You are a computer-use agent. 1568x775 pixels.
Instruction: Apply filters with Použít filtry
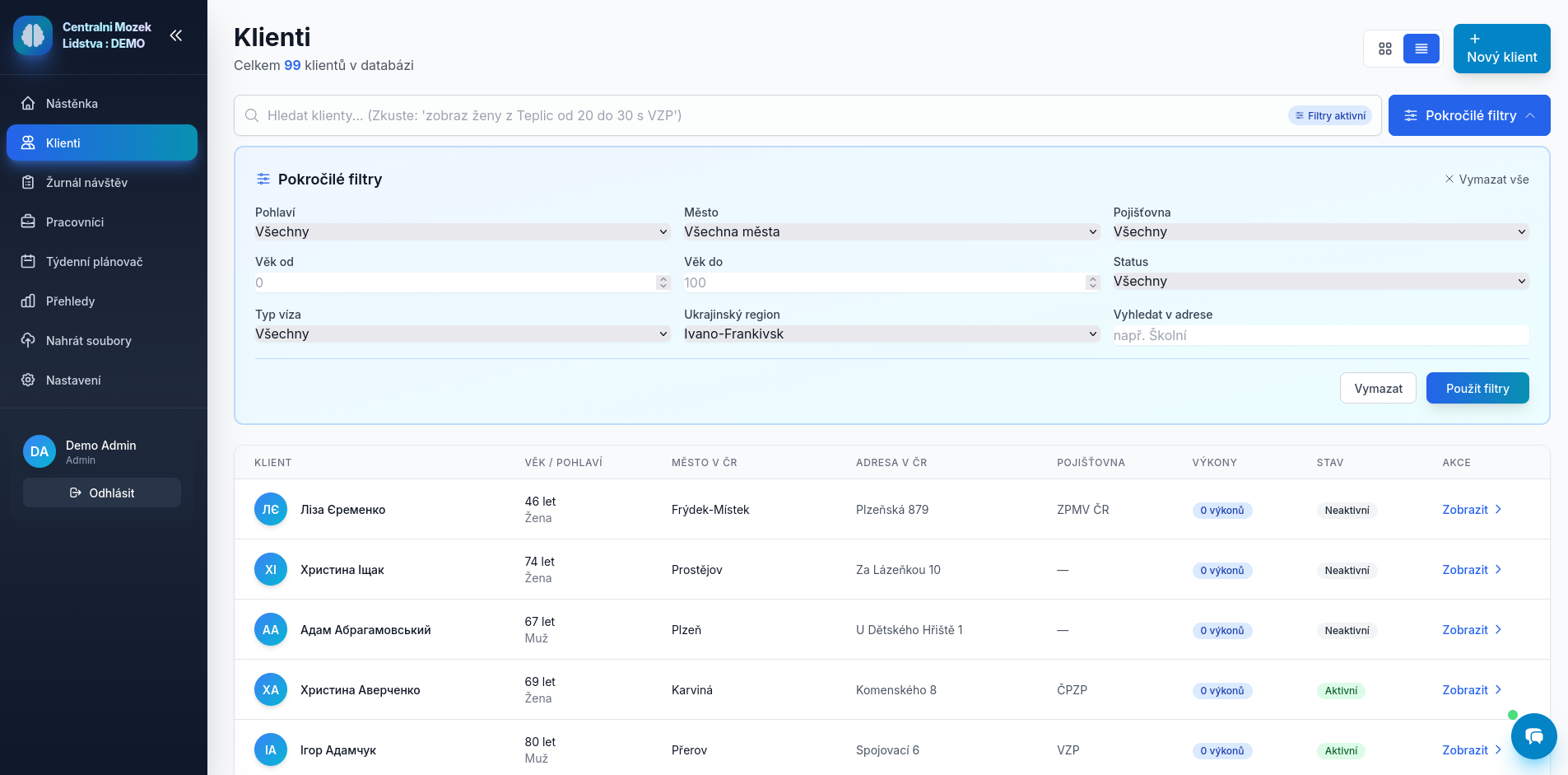[1477, 389]
